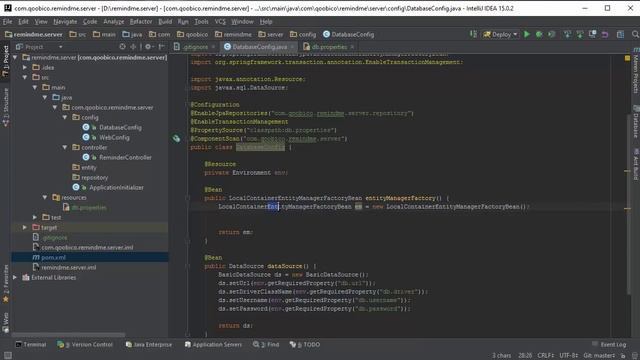Select WebConfig in the project tree
This screenshot has height=360, width=640.
pyautogui.click(x=114, y=138)
